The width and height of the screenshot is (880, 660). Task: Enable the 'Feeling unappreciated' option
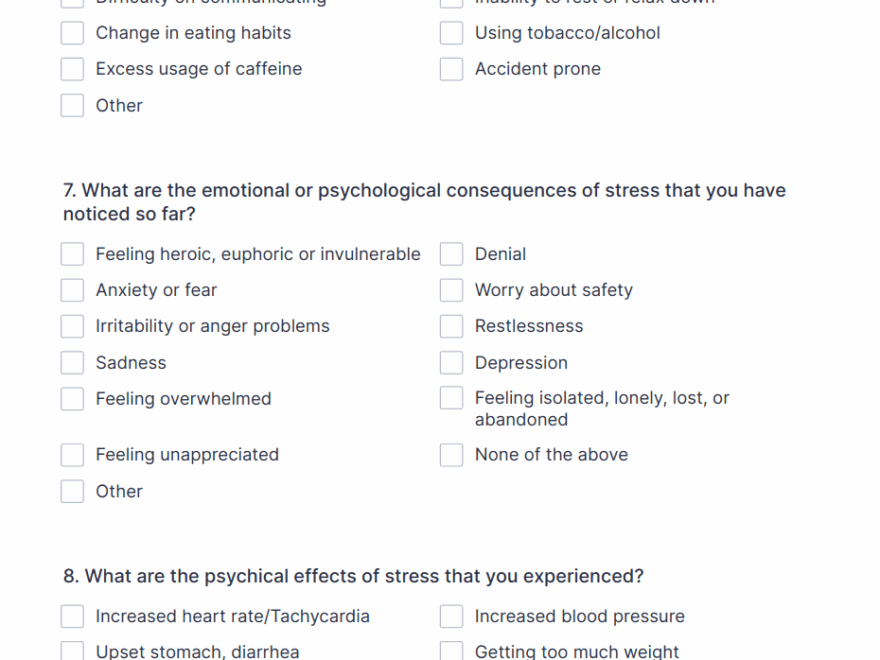(71, 454)
